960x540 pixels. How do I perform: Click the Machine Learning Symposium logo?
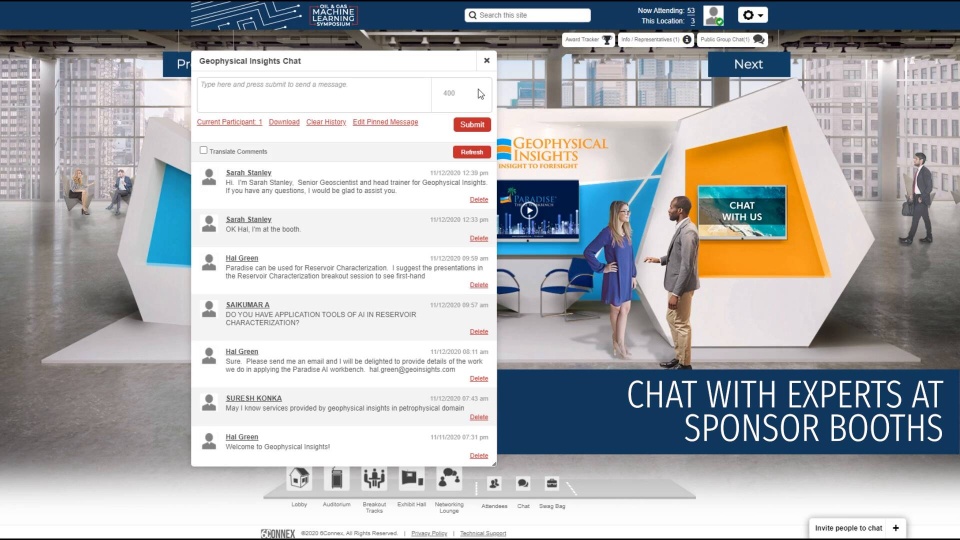pos(334,15)
